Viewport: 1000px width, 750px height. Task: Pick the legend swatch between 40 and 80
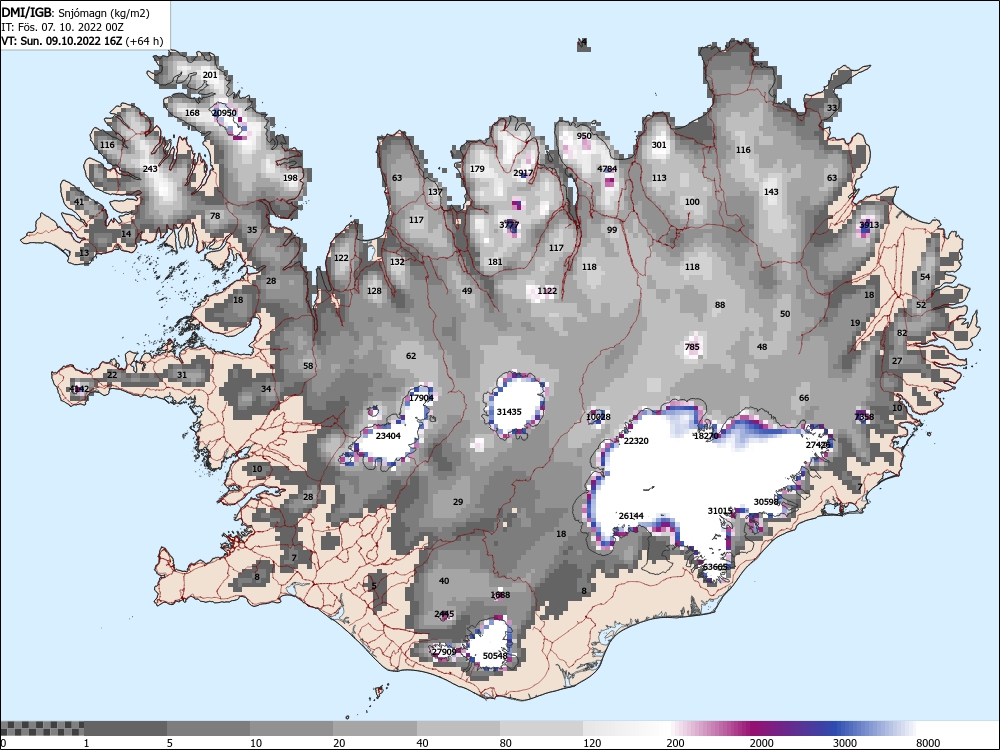459,728
